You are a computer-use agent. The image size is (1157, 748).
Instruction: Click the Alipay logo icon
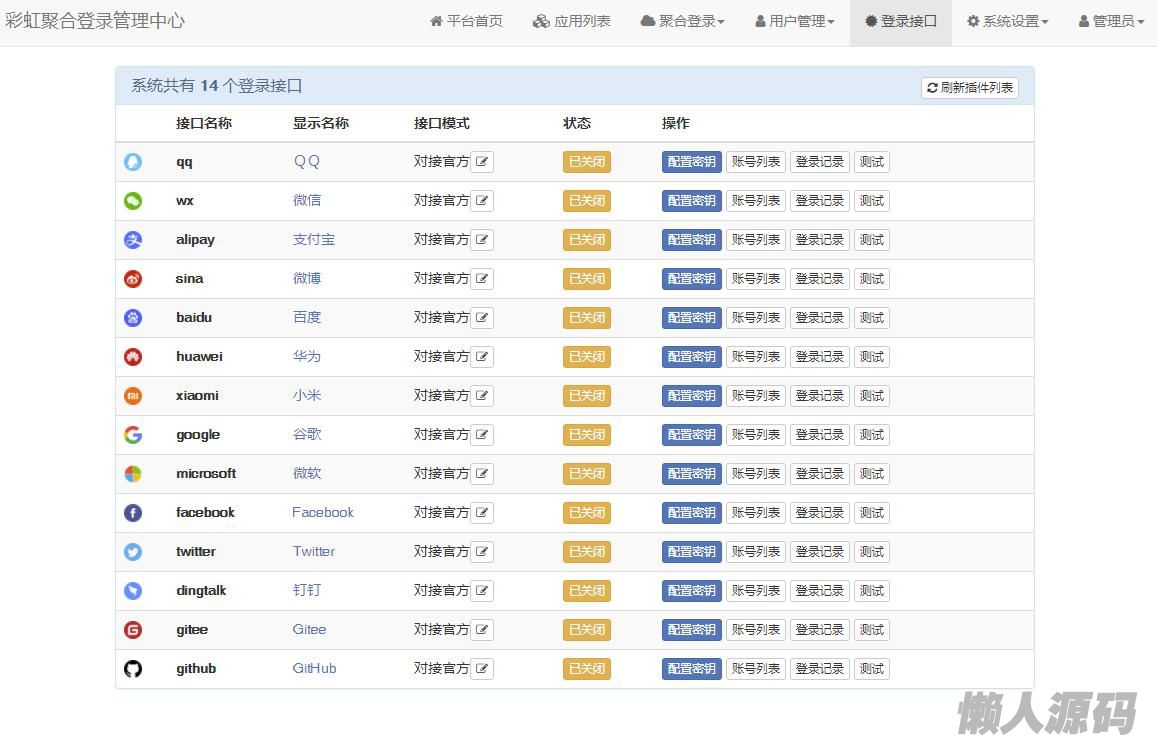[133, 240]
